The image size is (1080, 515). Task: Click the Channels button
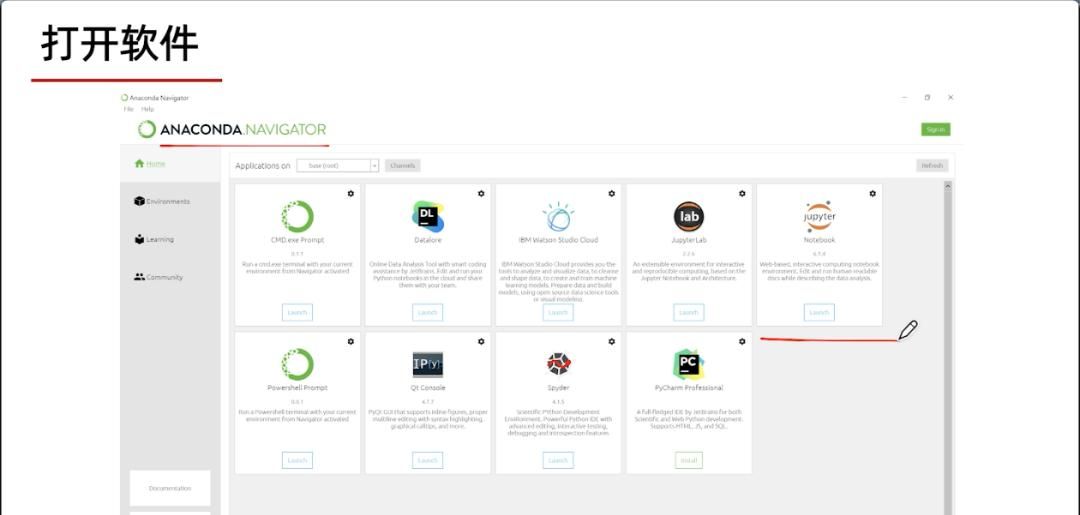coord(402,166)
